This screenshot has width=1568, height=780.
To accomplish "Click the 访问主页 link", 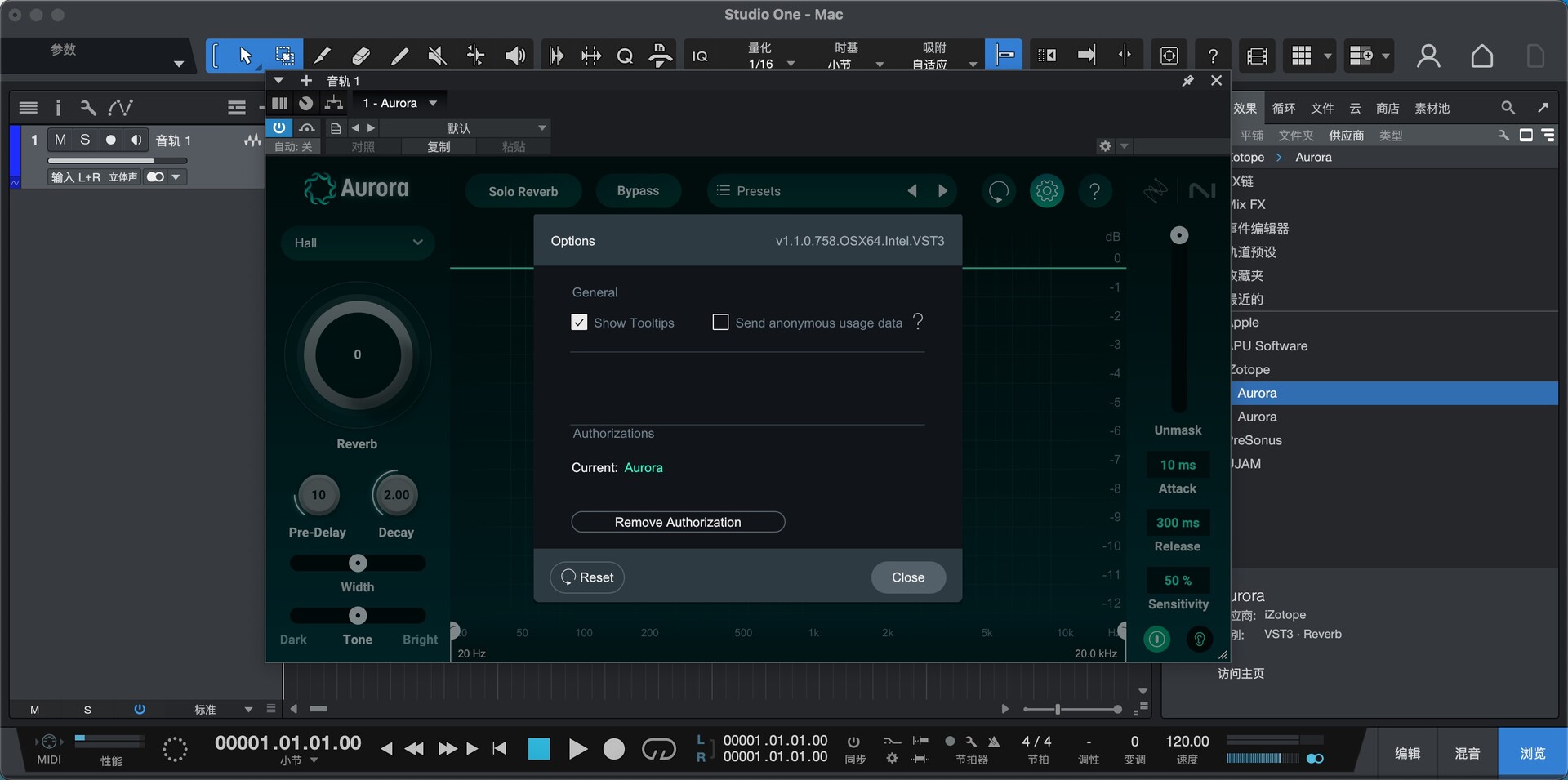I will (1241, 673).
